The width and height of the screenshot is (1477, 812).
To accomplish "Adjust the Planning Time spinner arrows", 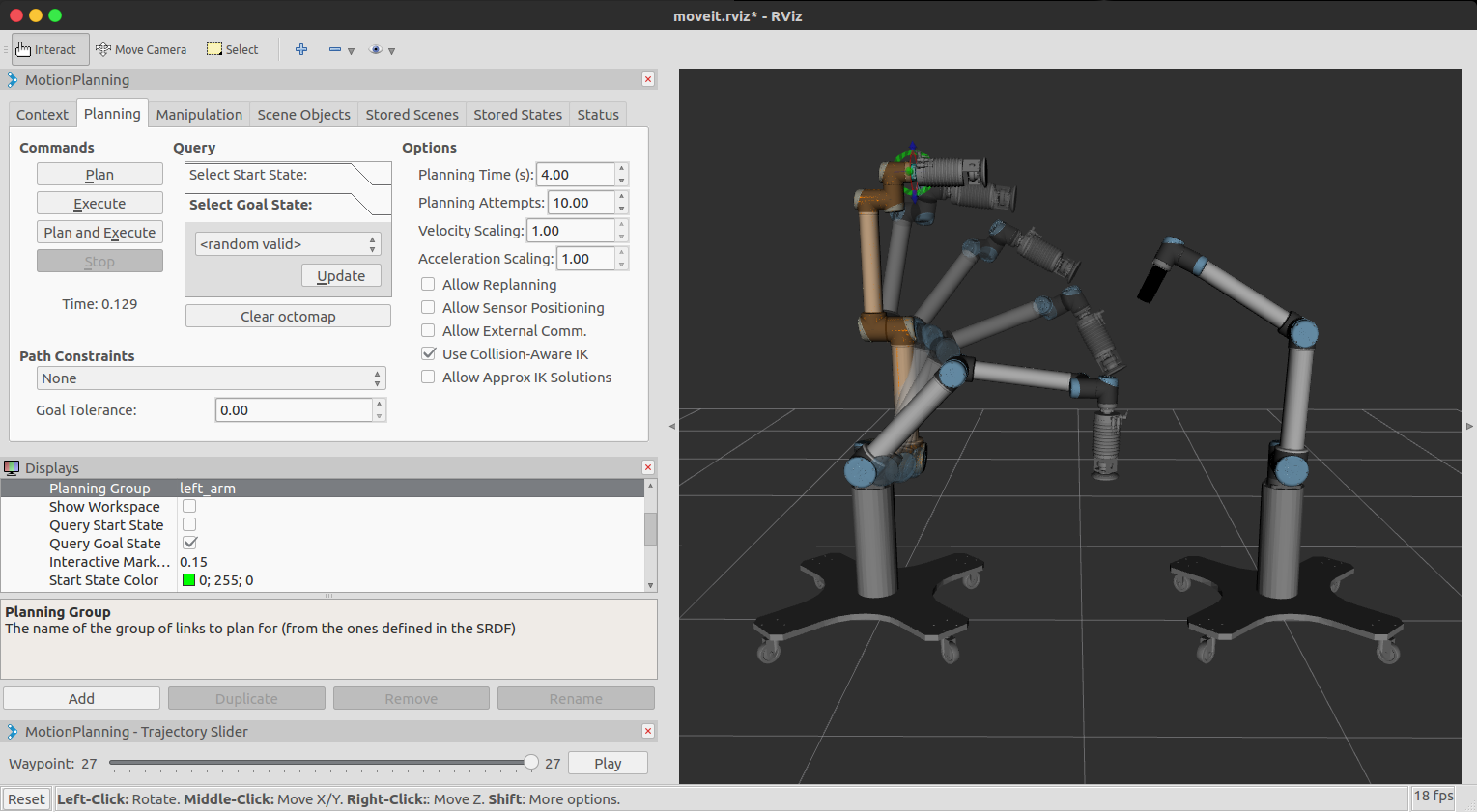I will 622,174.
